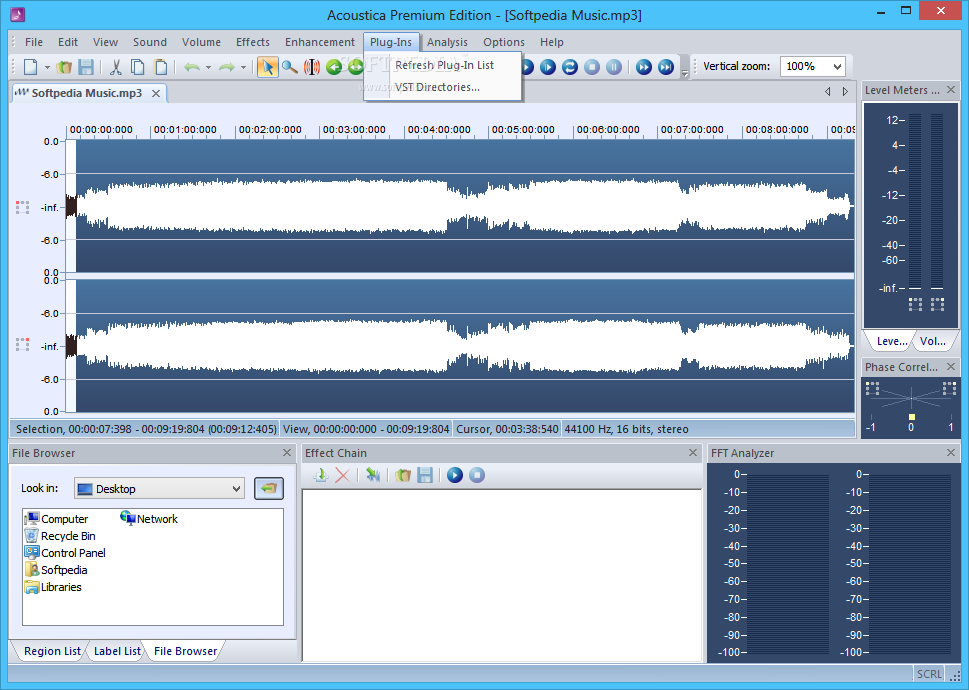The width and height of the screenshot is (969, 690).
Task: Click the load chain folder icon in Effect Chain
Action: 403,474
